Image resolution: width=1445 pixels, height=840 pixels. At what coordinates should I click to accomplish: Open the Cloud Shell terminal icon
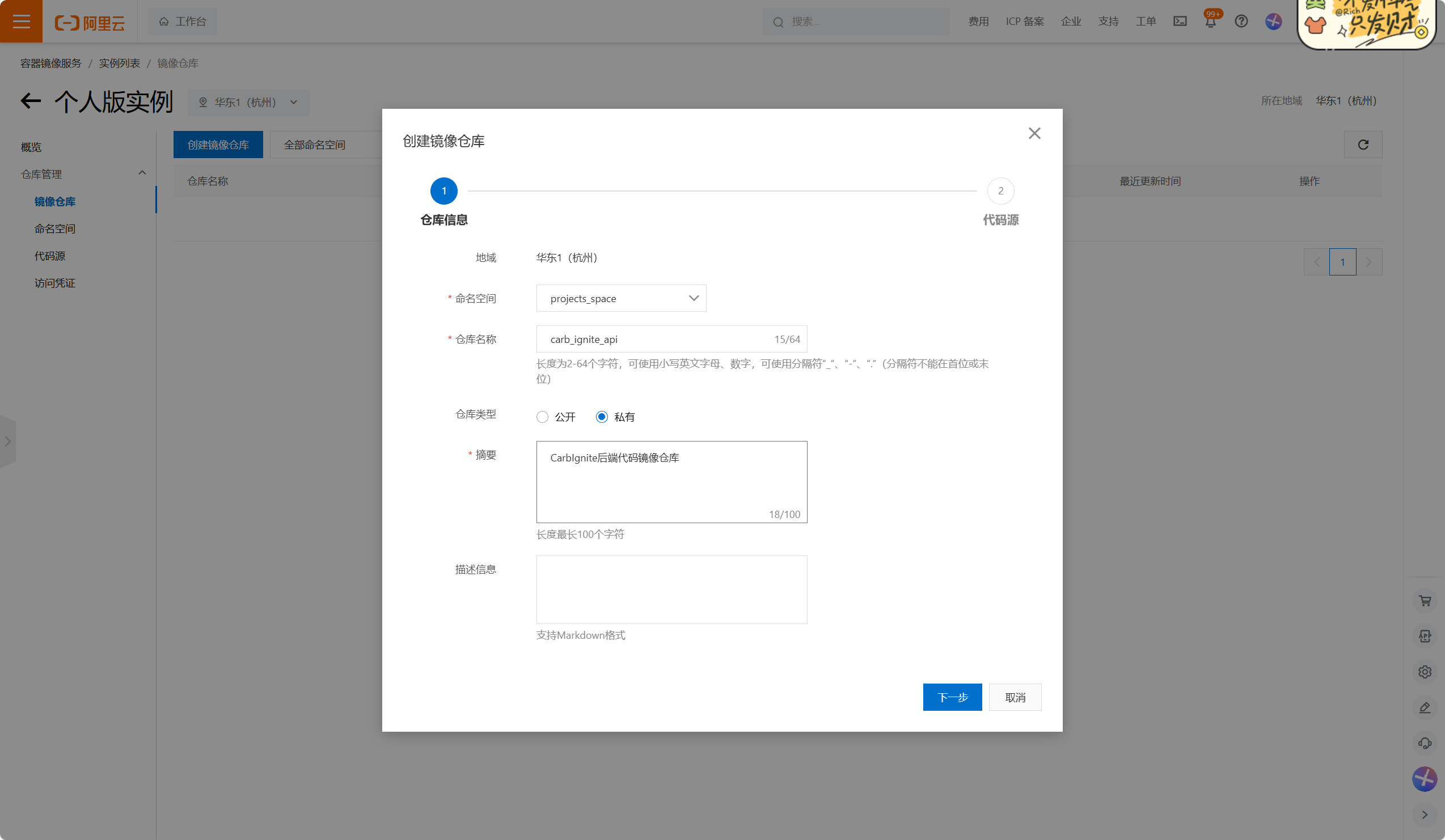click(1180, 21)
